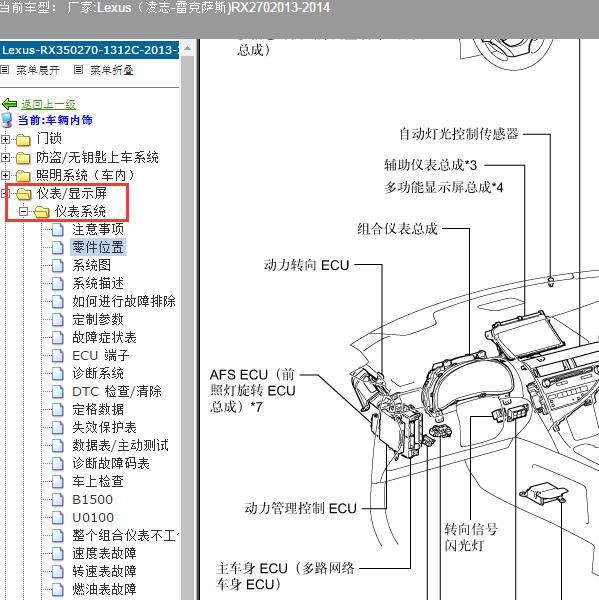Open the 整个组合仪表不工作 document
599x600 pixels.
(126, 535)
